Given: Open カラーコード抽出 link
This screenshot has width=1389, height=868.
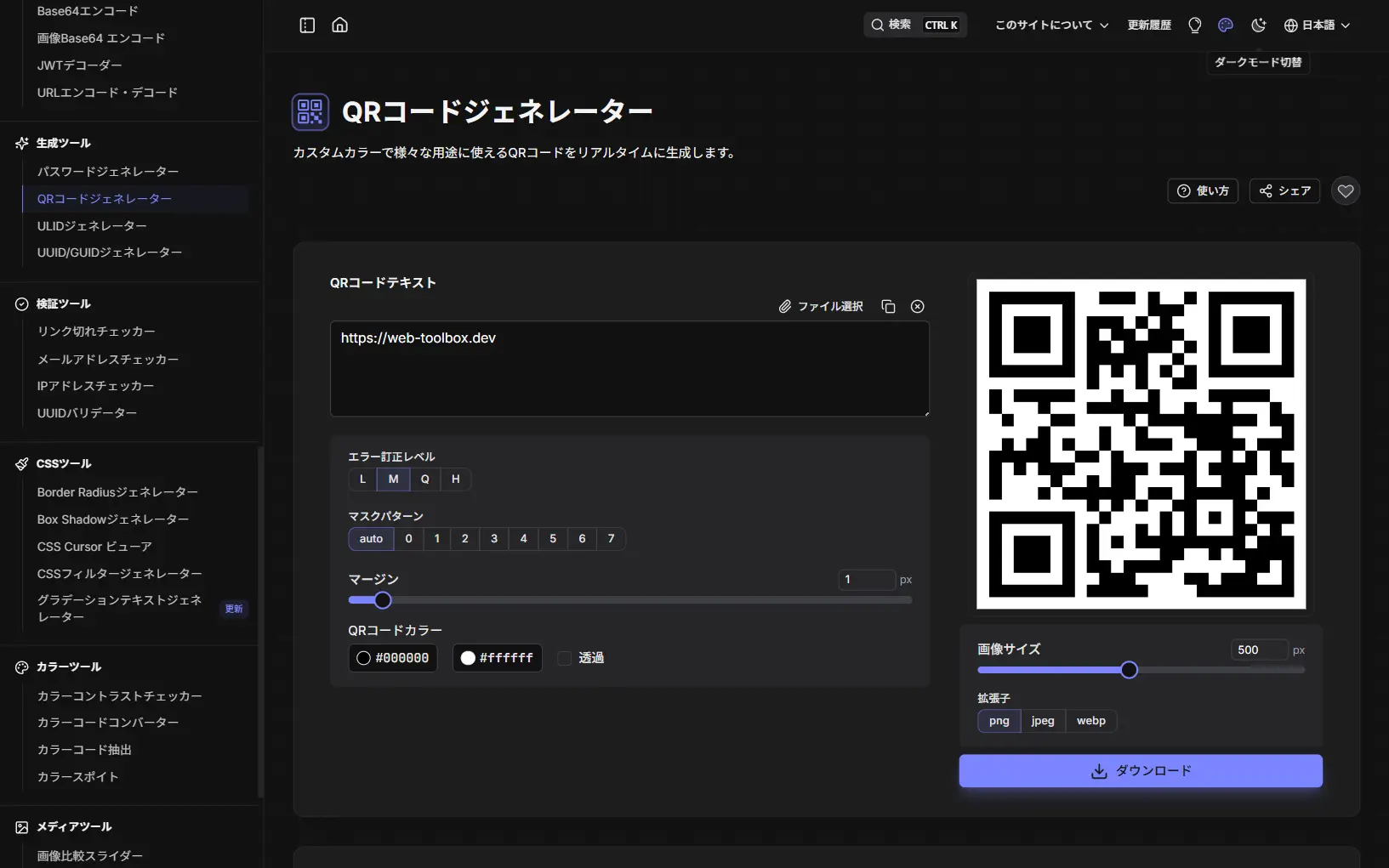Looking at the screenshot, I should coord(84,750).
